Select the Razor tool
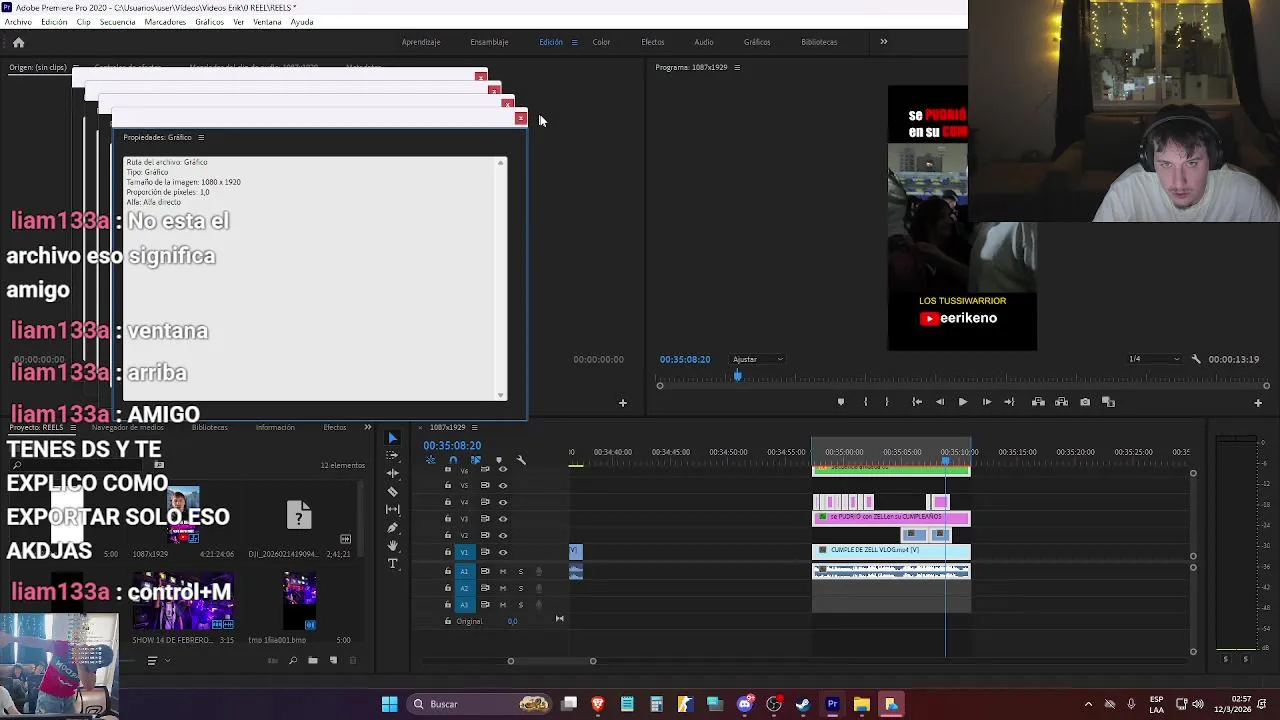Viewport: 1280px width, 720px height. tap(392, 491)
